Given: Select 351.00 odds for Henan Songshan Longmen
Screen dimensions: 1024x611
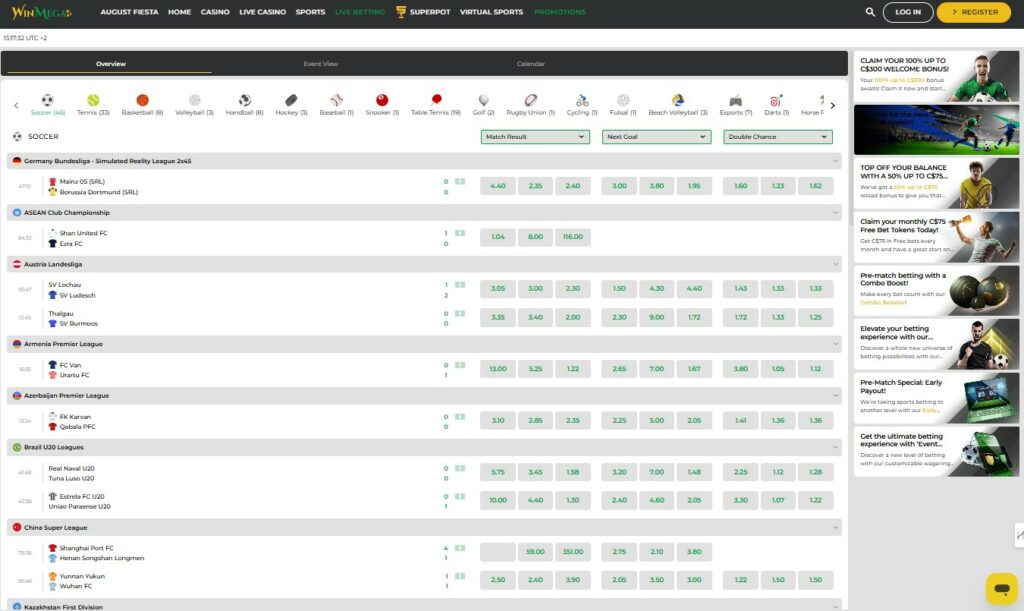Looking at the screenshot, I should (573, 552).
